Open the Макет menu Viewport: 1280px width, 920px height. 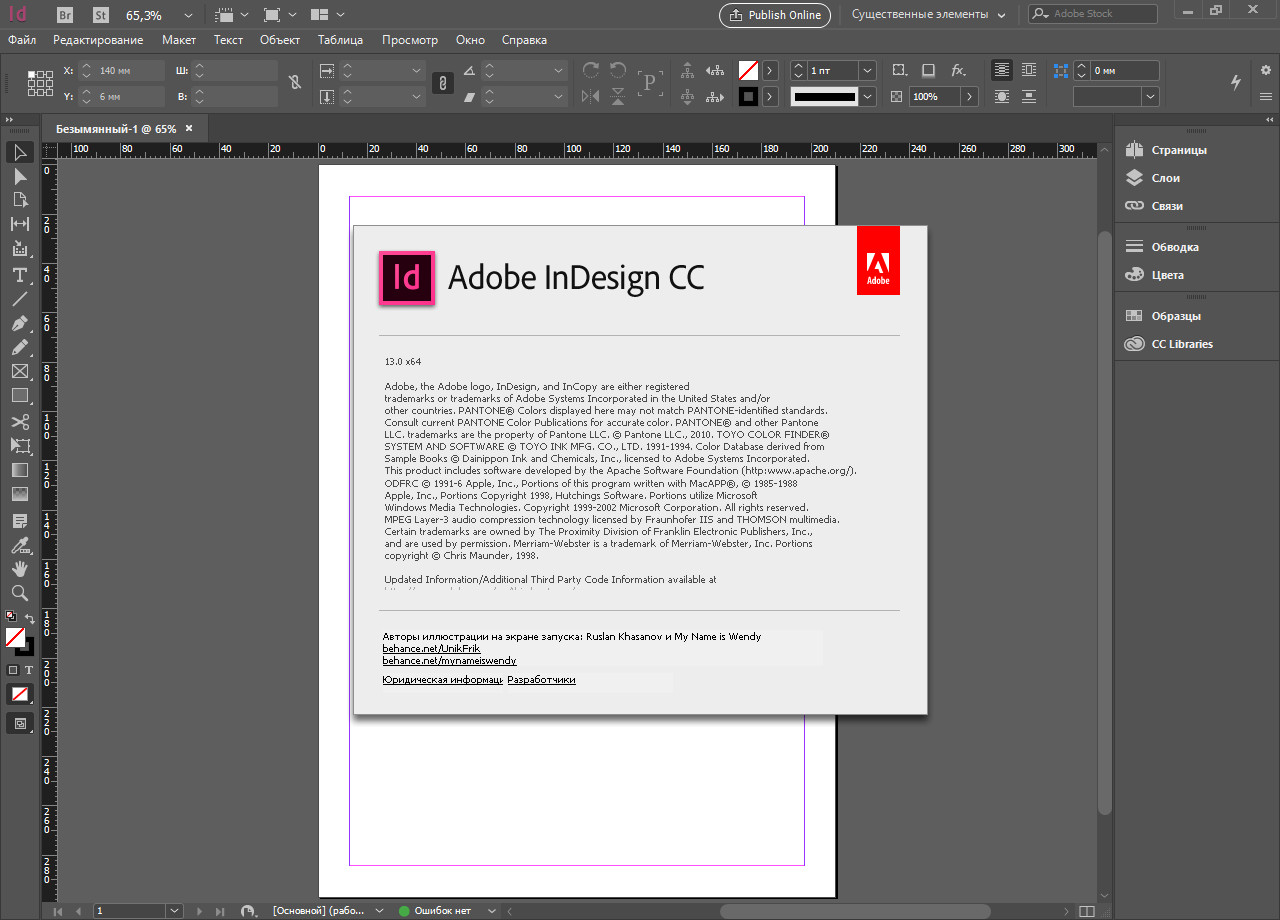pos(179,40)
